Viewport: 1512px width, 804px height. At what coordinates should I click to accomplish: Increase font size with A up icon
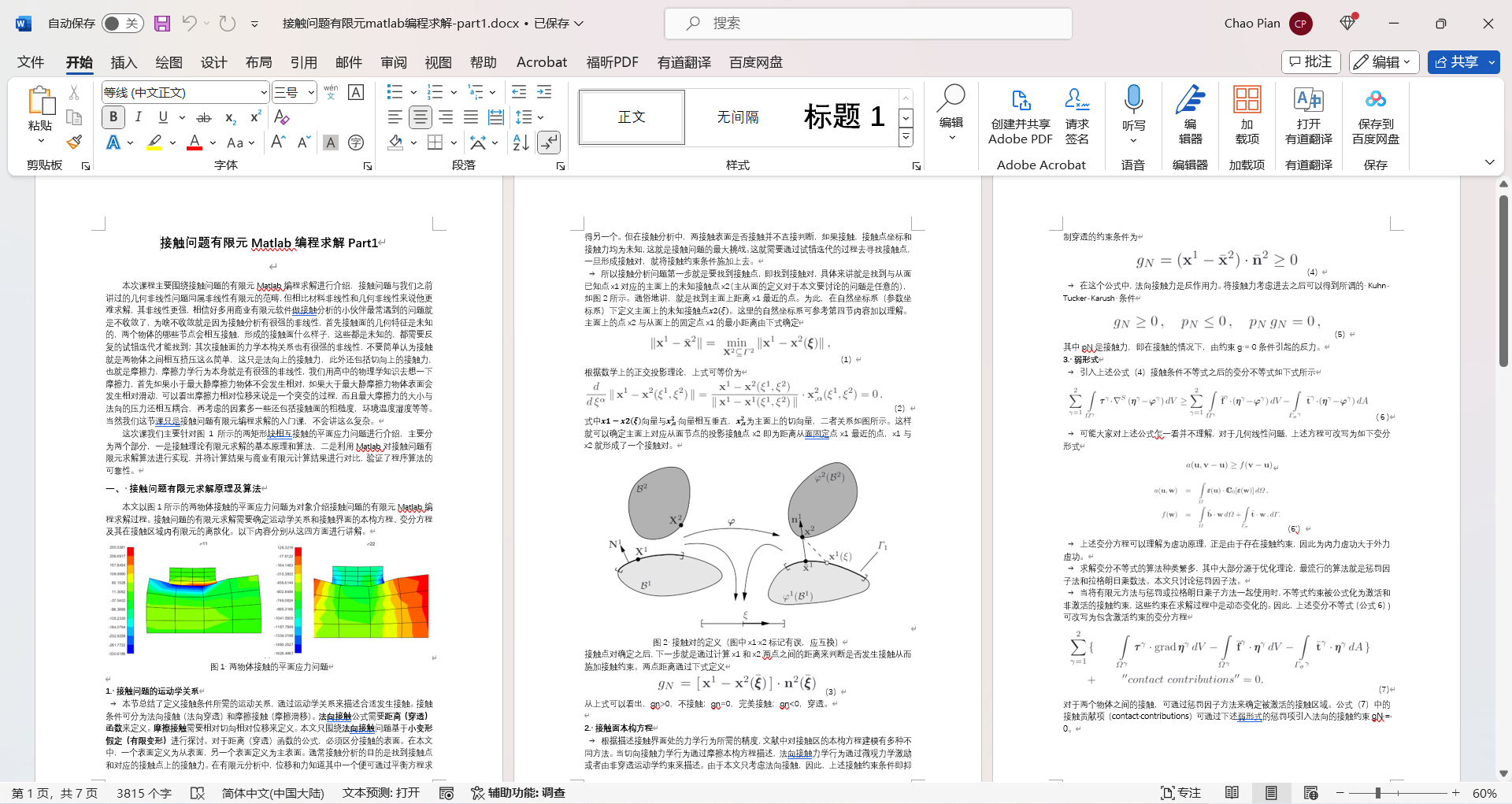point(278,143)
